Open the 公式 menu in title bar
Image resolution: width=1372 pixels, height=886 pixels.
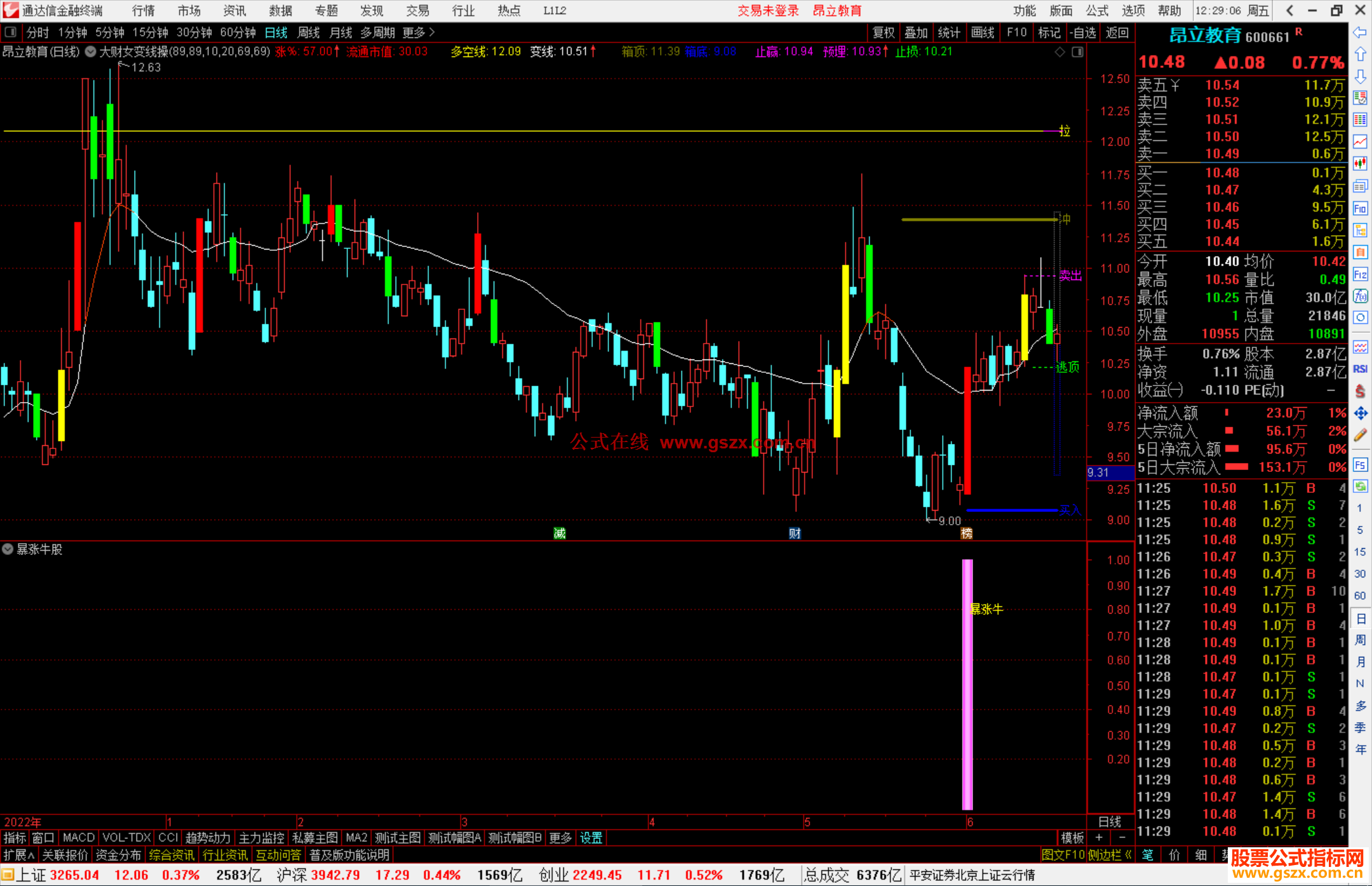pos(1097,11)
